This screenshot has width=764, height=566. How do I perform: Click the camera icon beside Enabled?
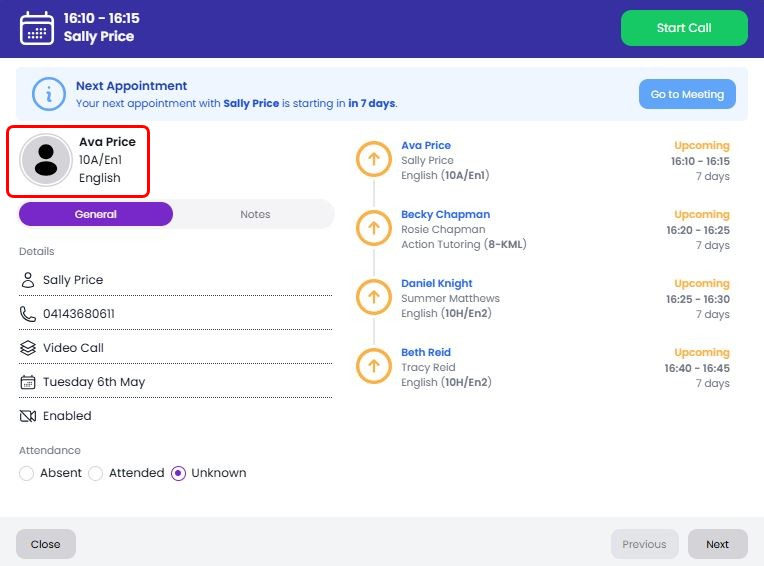coord(28,416)
